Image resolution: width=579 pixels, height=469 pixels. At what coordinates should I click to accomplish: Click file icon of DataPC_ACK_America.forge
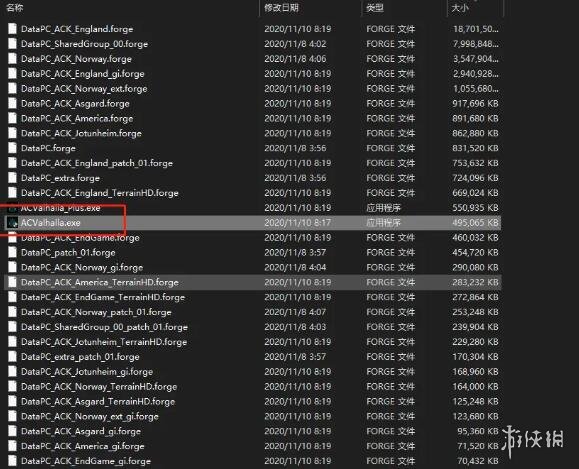[13, 118]
